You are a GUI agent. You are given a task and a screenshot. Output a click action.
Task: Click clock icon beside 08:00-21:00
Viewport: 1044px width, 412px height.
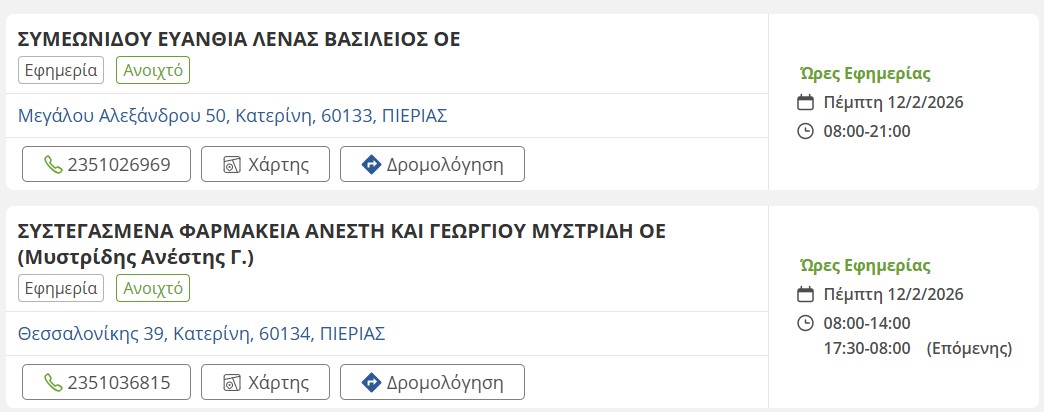[x=805, y=131]
